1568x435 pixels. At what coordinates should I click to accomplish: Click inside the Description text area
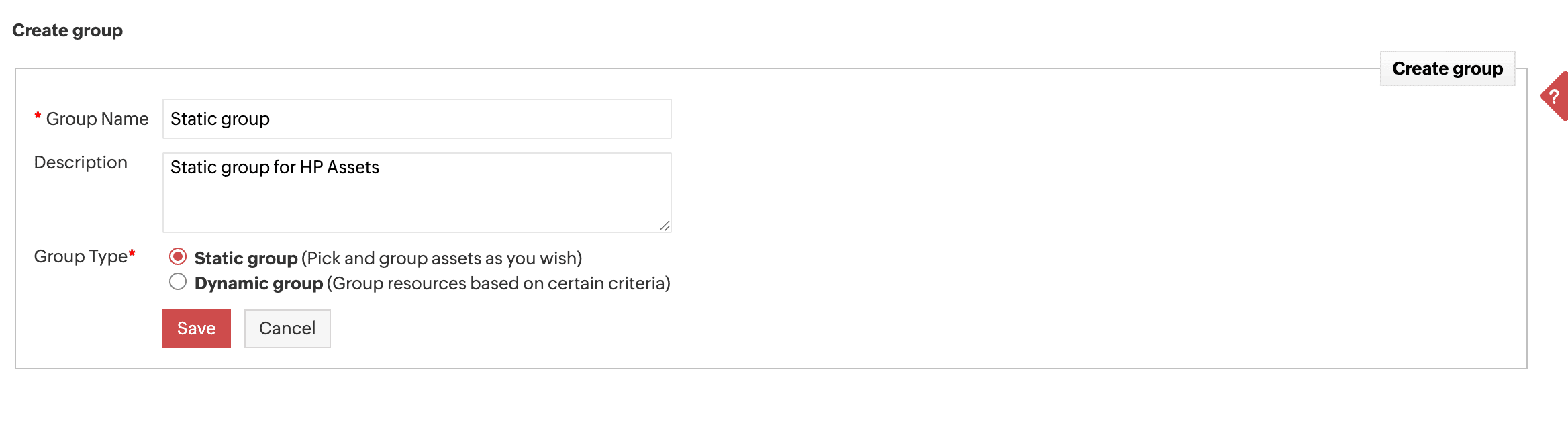pos(416,201)
